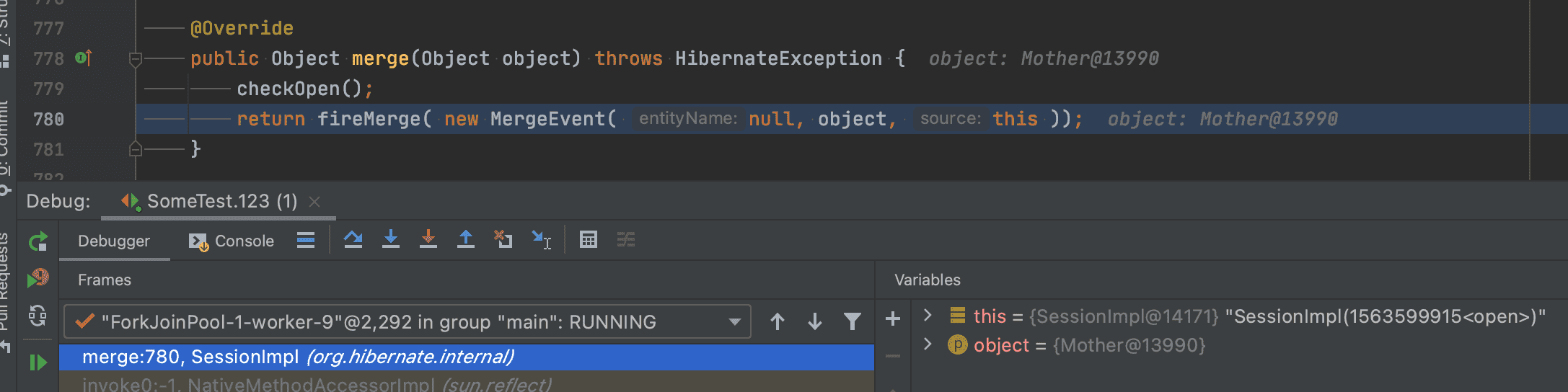Add a new watch with the plus icon
Viewport: 1568px width, 392px height.
point(893,318)
